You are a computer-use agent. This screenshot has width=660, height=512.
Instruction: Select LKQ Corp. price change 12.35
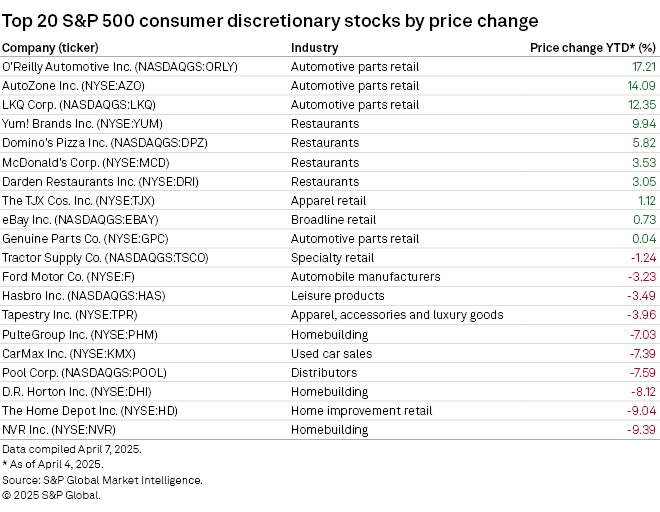pyautogui.click(x=640, y=105)
